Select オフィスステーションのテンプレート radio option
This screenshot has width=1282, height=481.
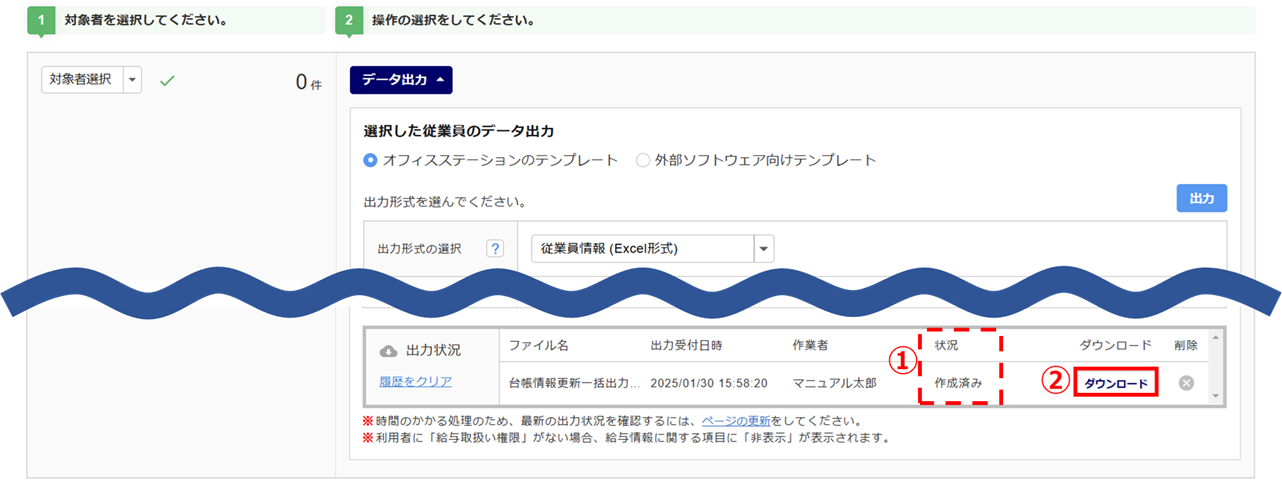[370, 160]
